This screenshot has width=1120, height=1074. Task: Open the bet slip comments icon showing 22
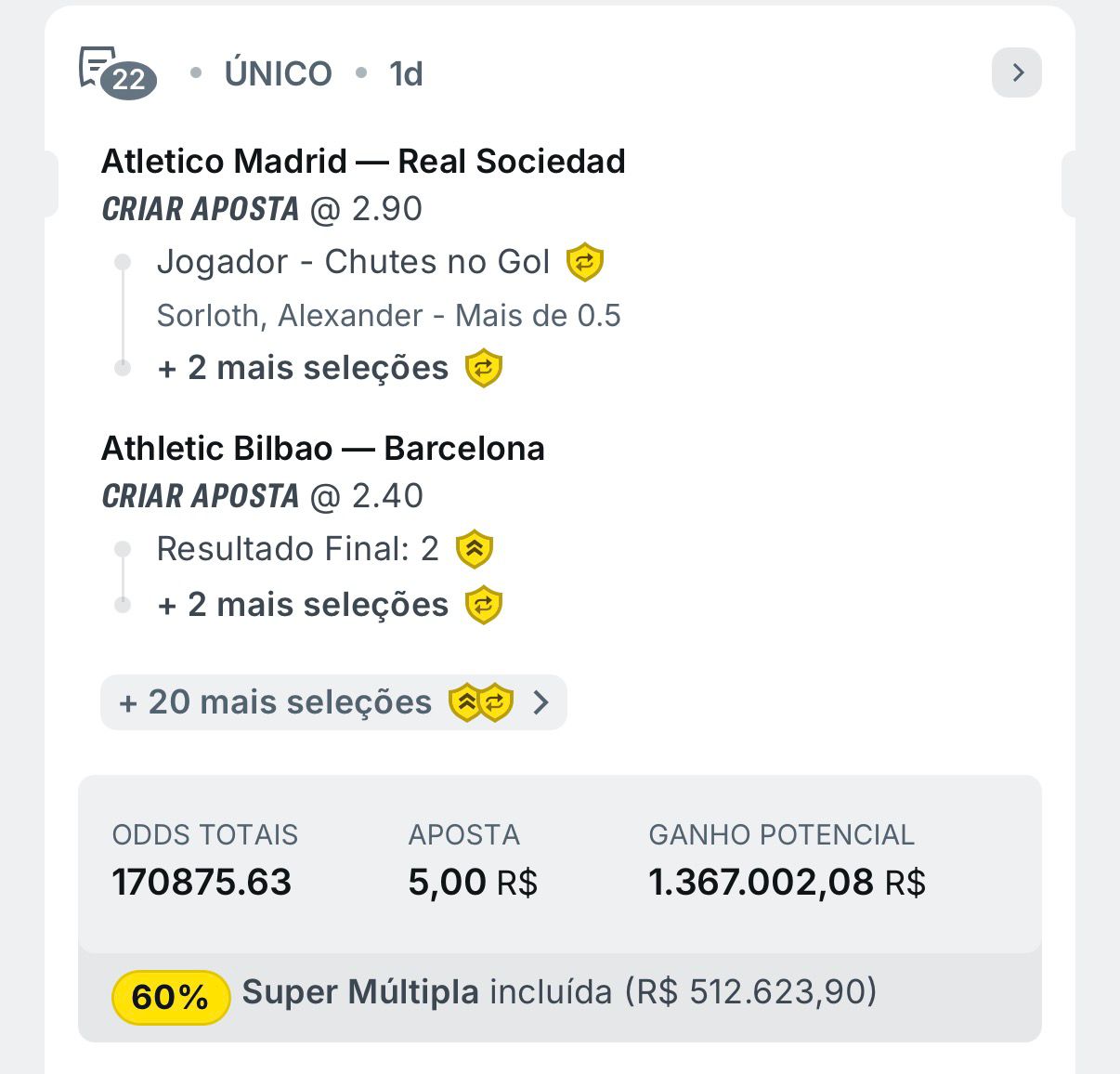[x=117, y=72]
